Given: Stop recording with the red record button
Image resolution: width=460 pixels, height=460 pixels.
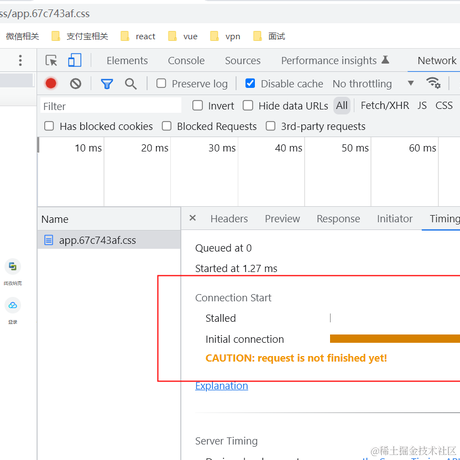Looking at the screenshot, I should [x=51, y=83].
